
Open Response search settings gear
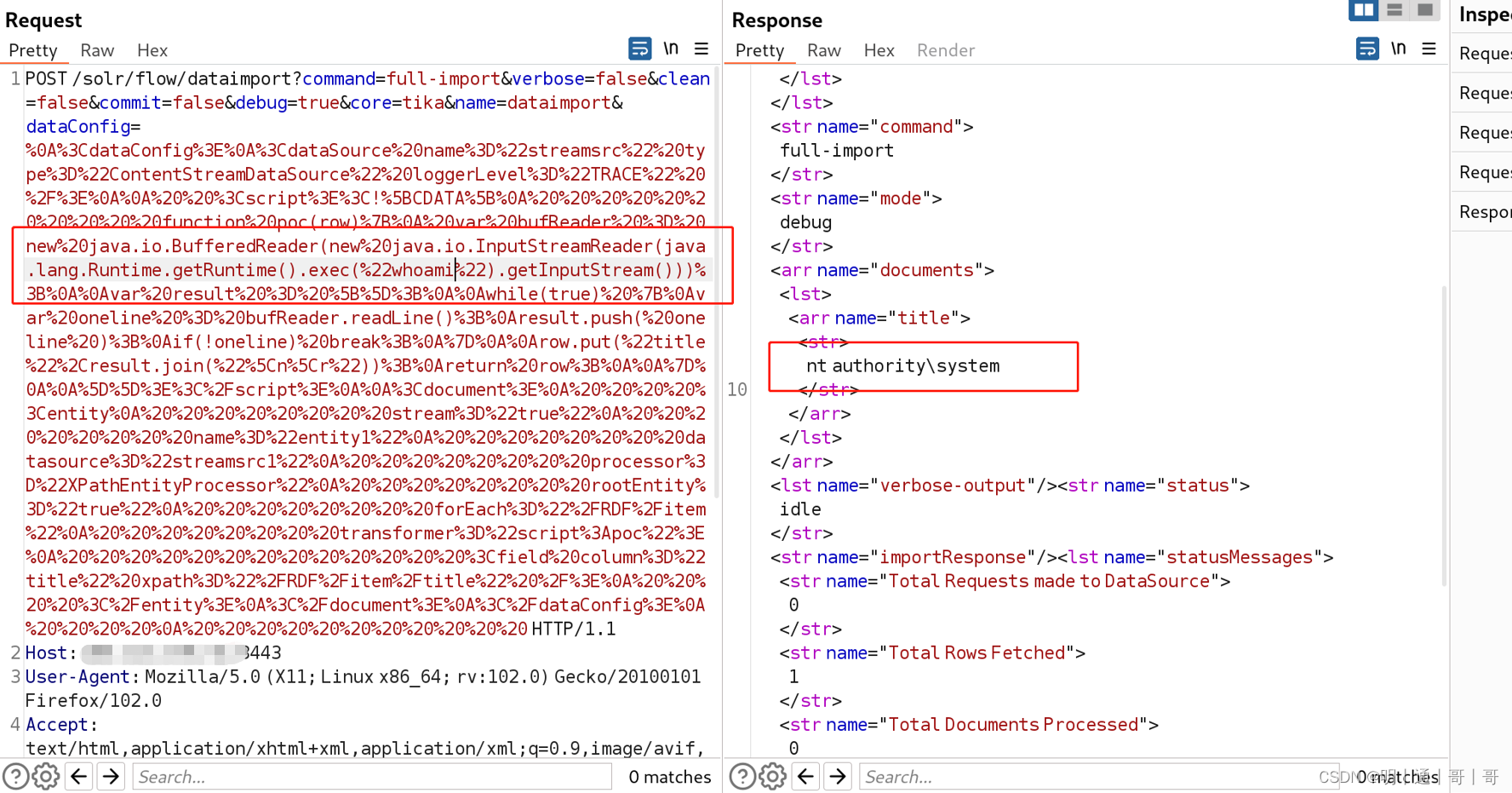click(x=773, y=777)
